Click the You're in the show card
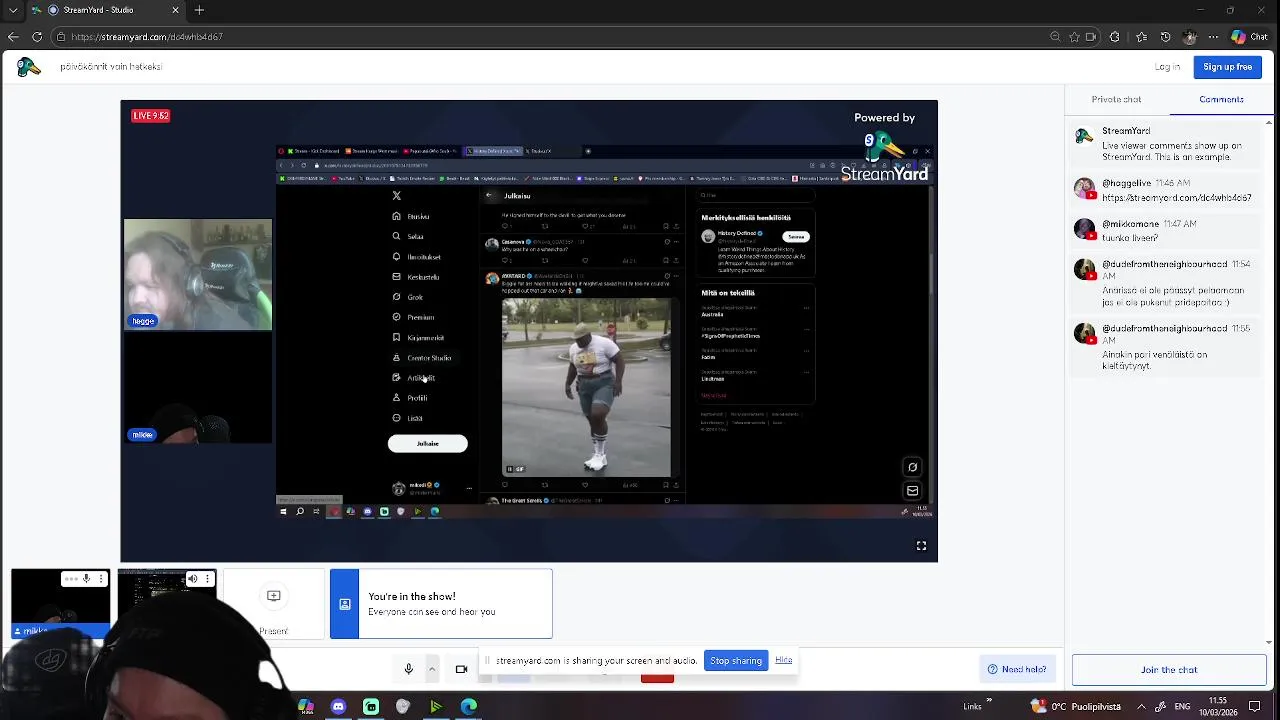The width and height of the screenshot is (1280, 720). click(441, 604)
